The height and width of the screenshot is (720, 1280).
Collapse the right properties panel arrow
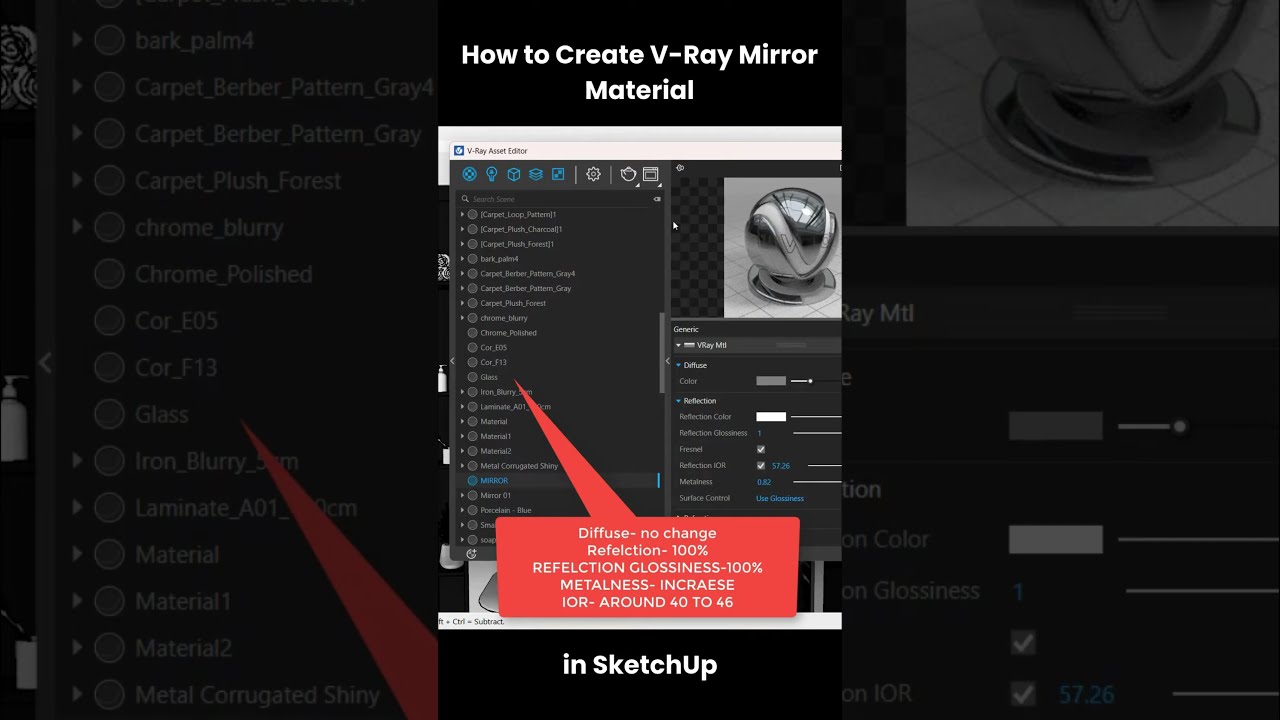point(668,361)
